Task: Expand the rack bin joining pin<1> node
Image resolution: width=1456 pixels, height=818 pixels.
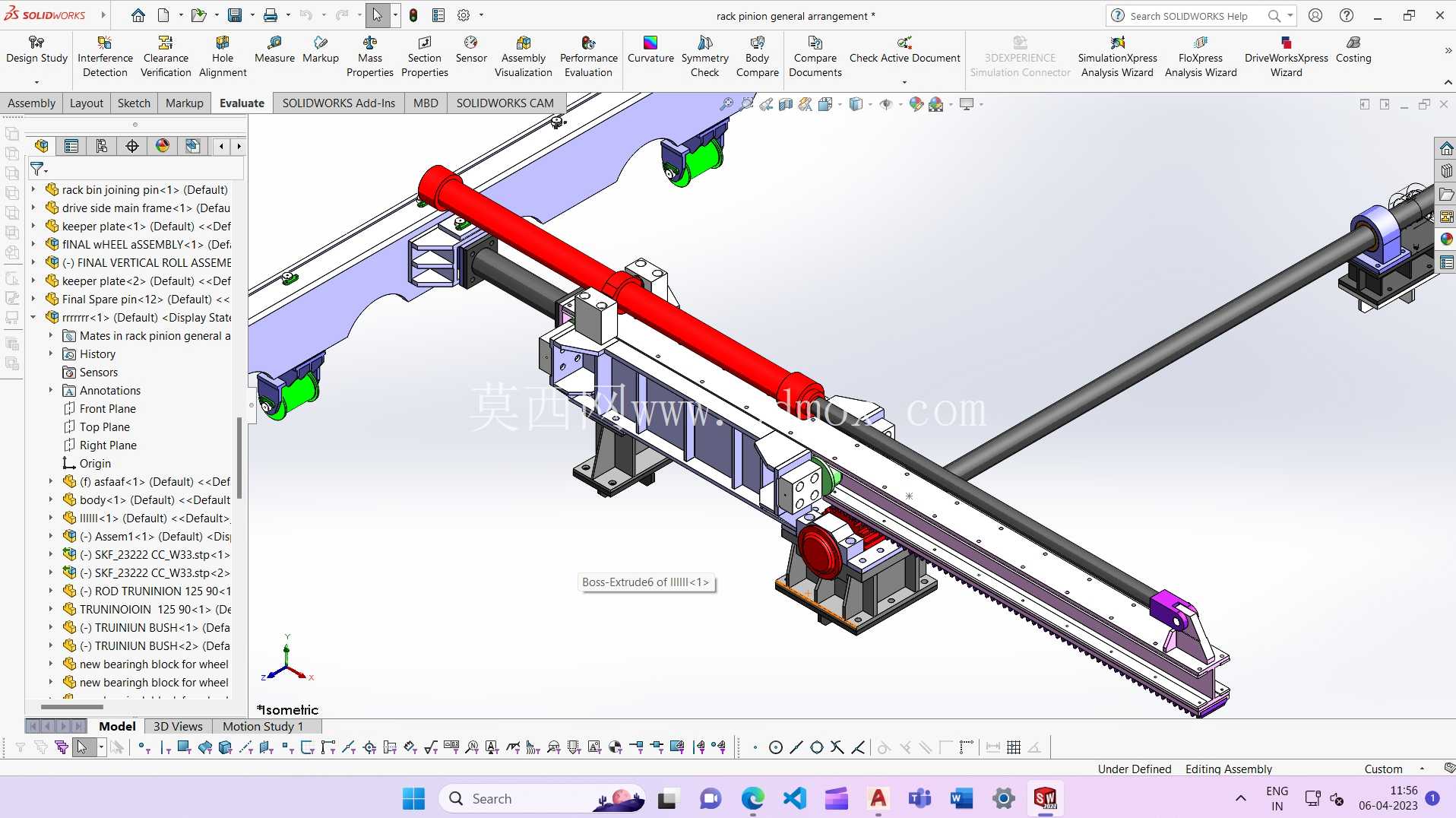Action: tap(33, 189)
